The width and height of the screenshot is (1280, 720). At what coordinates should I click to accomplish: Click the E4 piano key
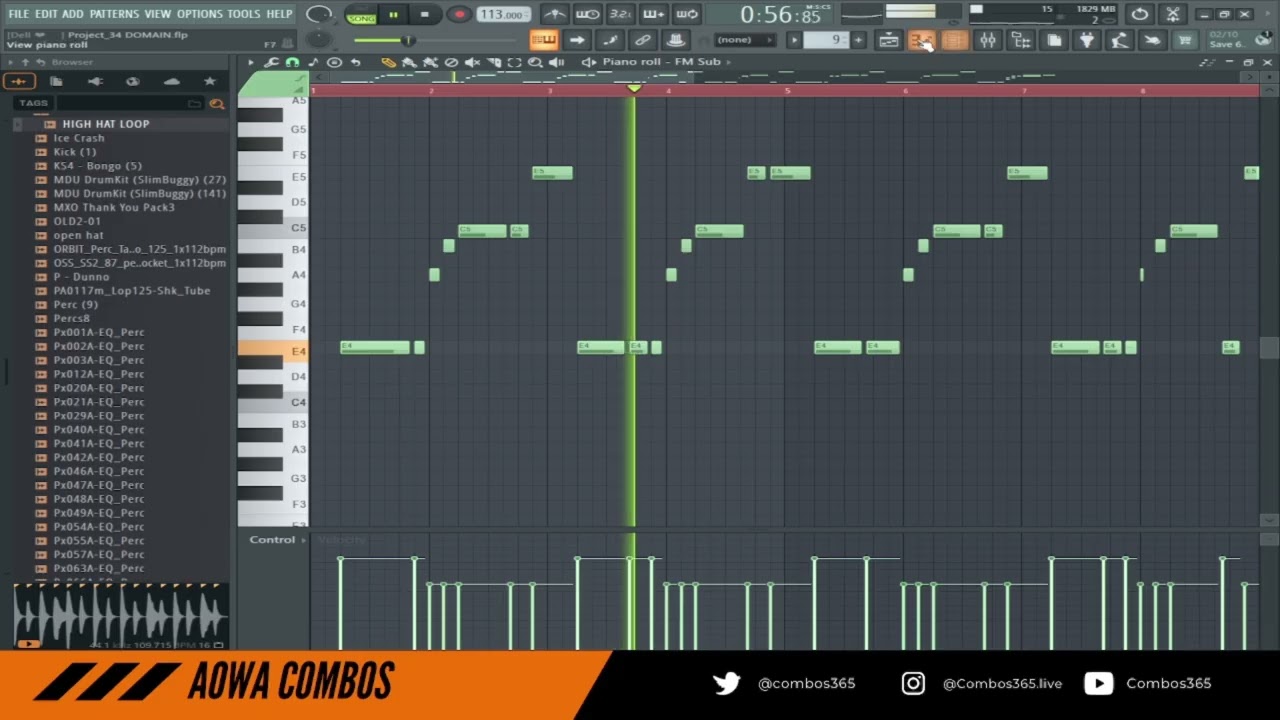(x=273, y=351)
